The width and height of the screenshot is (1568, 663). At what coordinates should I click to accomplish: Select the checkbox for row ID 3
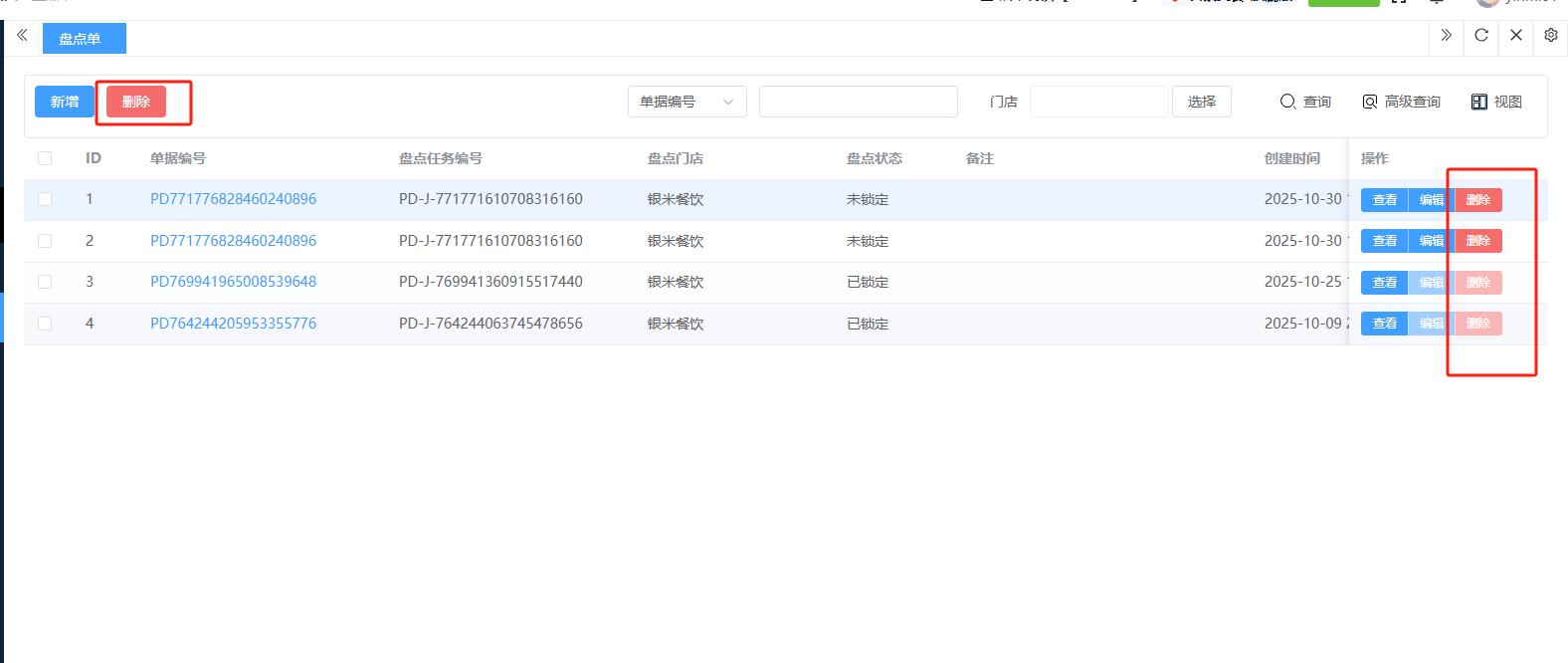pos(45,282)
